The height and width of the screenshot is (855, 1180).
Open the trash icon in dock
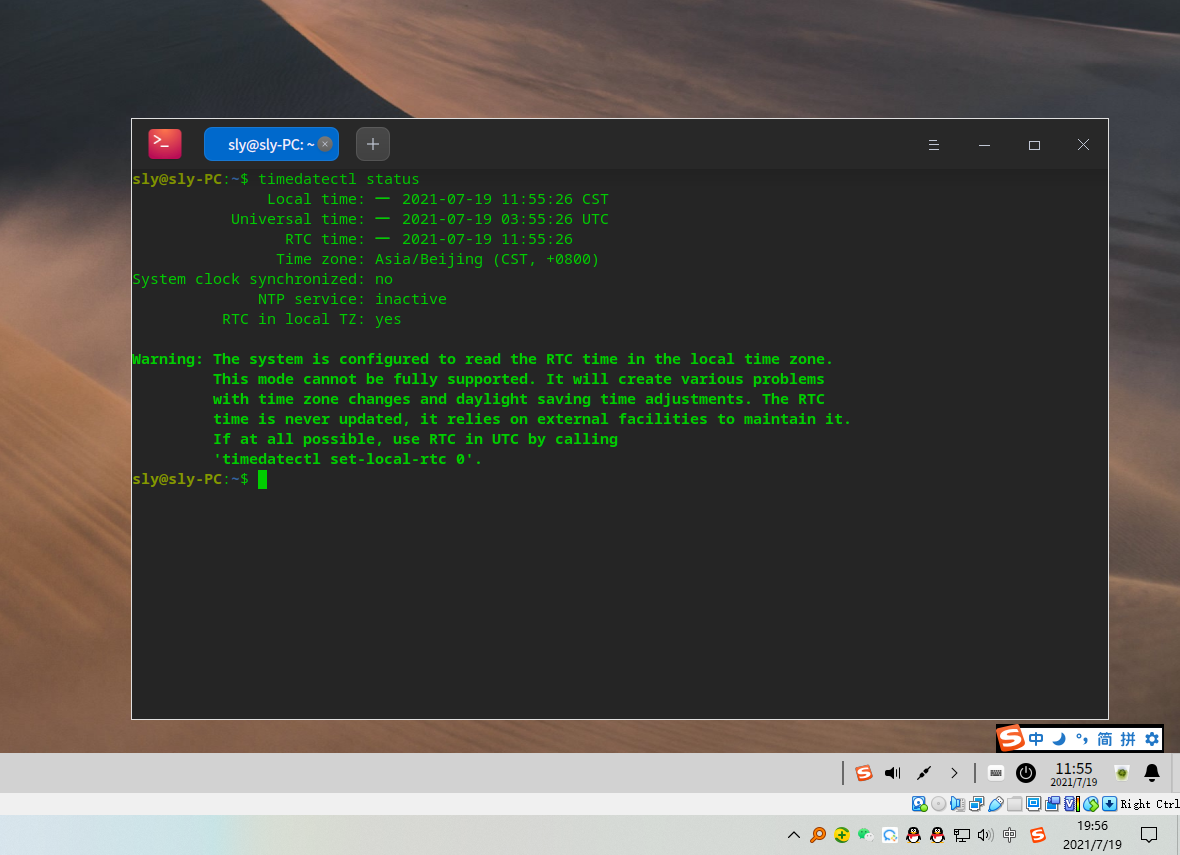[x=1122, y=773]
